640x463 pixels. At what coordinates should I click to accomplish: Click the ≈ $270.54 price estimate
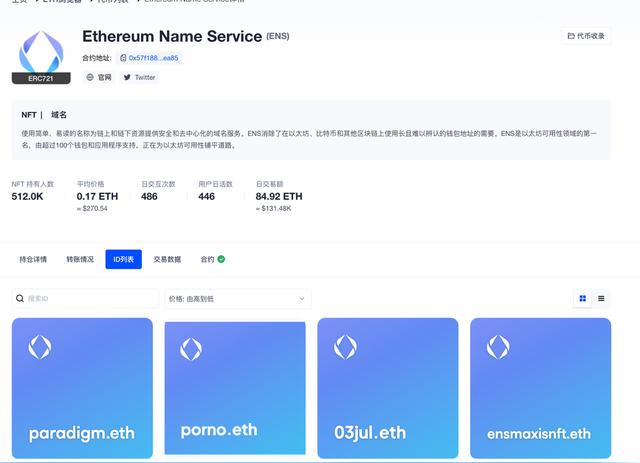click(x=92, y=209)
